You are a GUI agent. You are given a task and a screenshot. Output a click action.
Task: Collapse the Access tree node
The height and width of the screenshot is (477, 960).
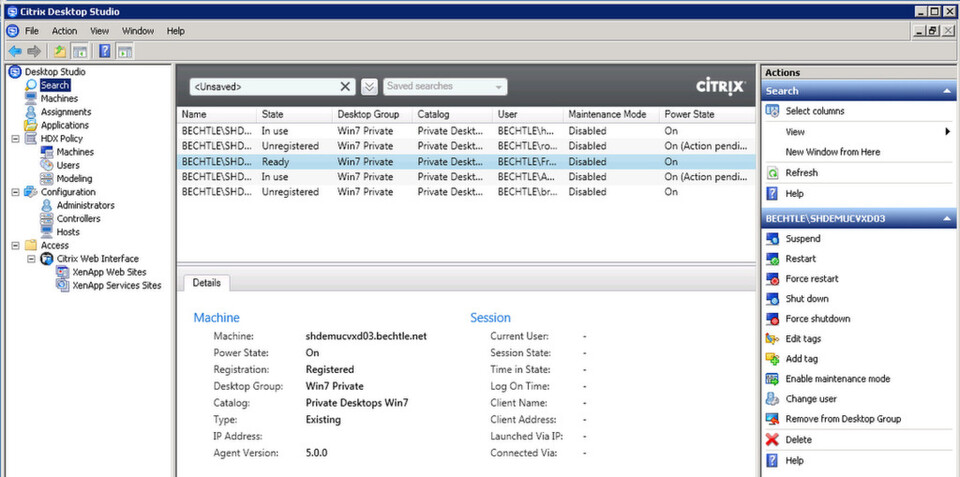point(15,246)
